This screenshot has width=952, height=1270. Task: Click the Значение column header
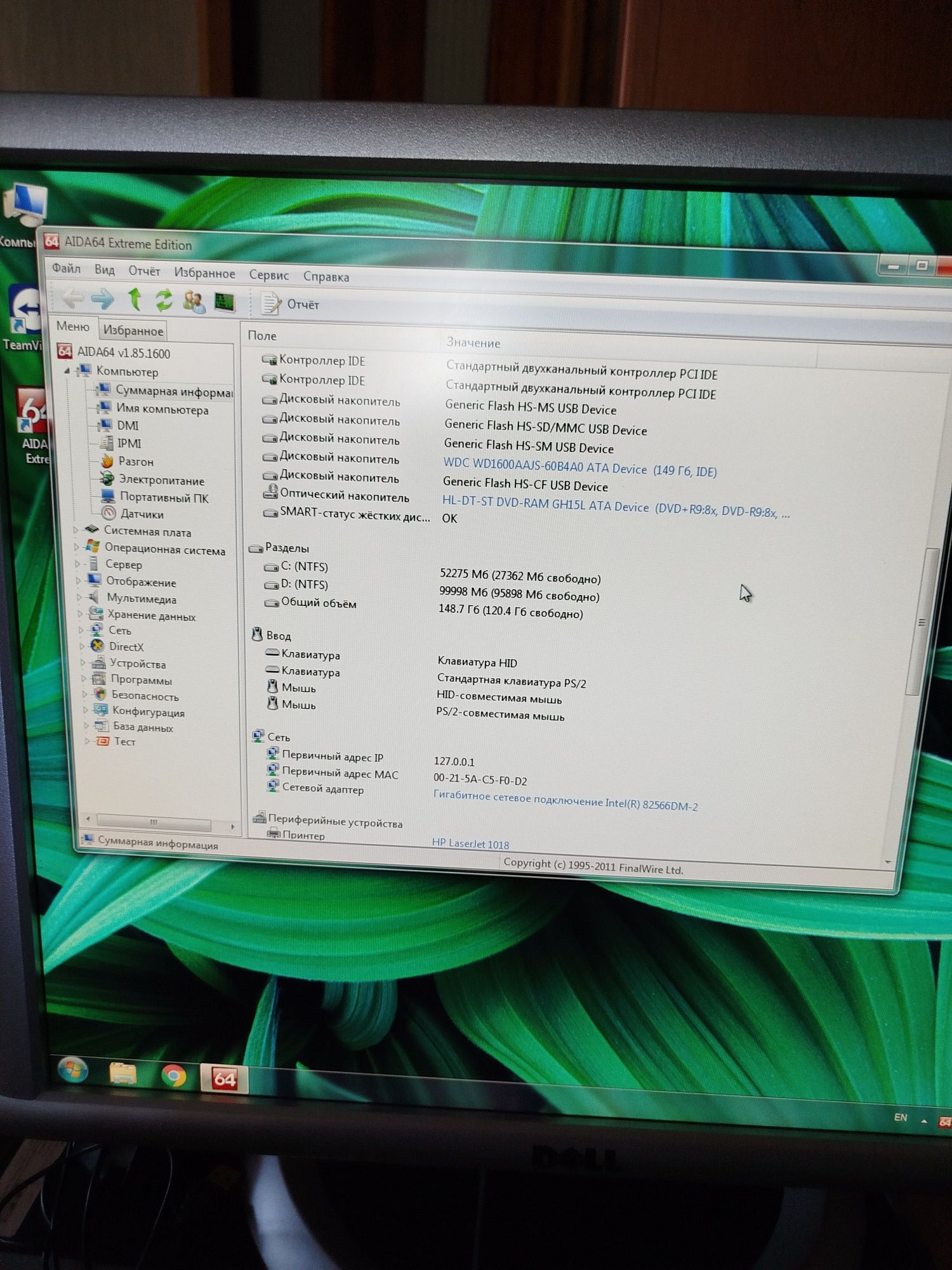[x=473, y=343]
